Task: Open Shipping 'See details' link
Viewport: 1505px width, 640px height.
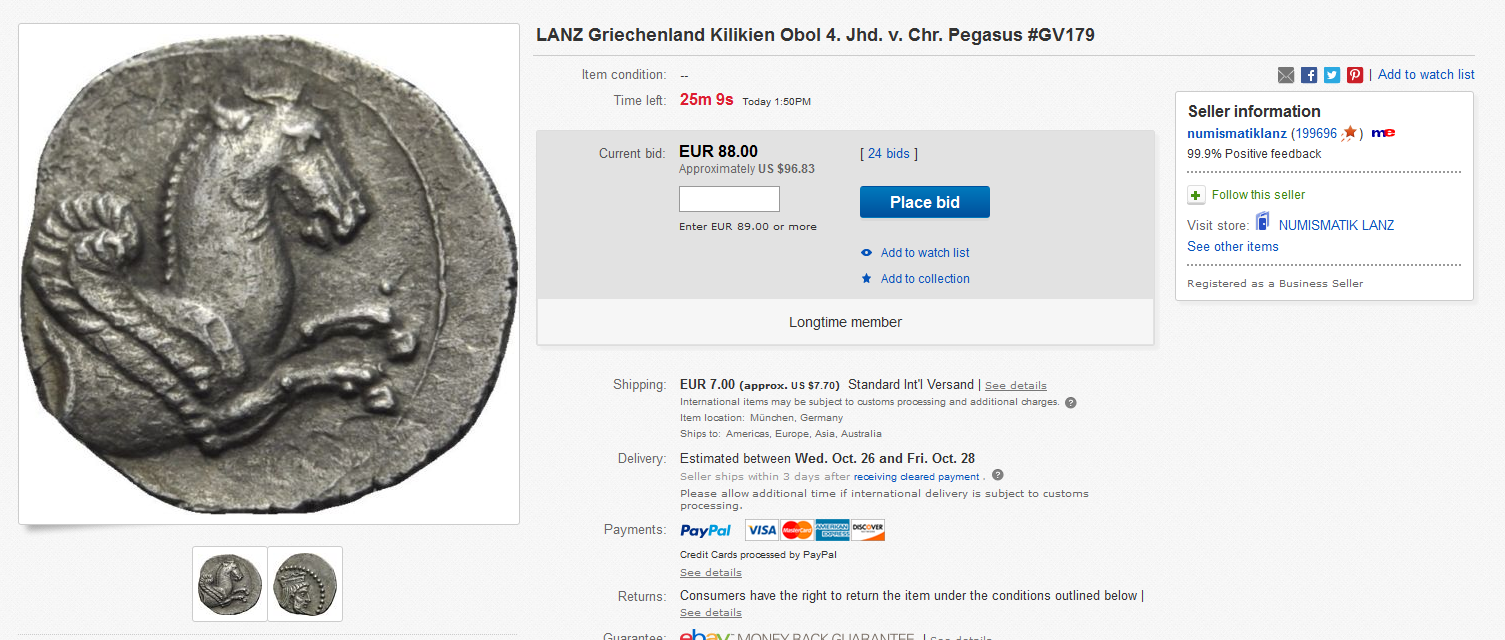Action: click(x=1015, y=386)
